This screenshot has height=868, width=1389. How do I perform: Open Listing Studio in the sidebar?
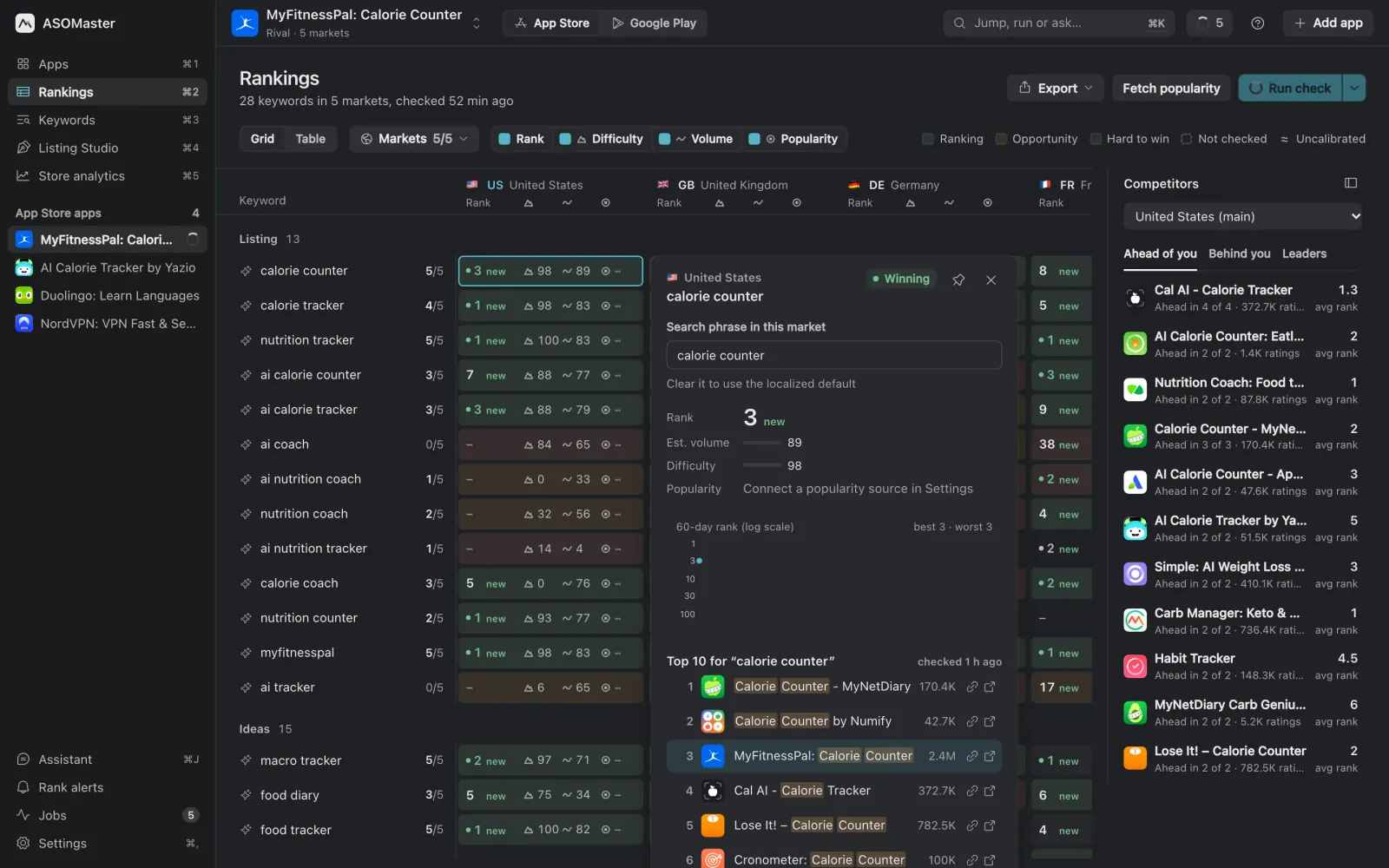tap(108, 148)
